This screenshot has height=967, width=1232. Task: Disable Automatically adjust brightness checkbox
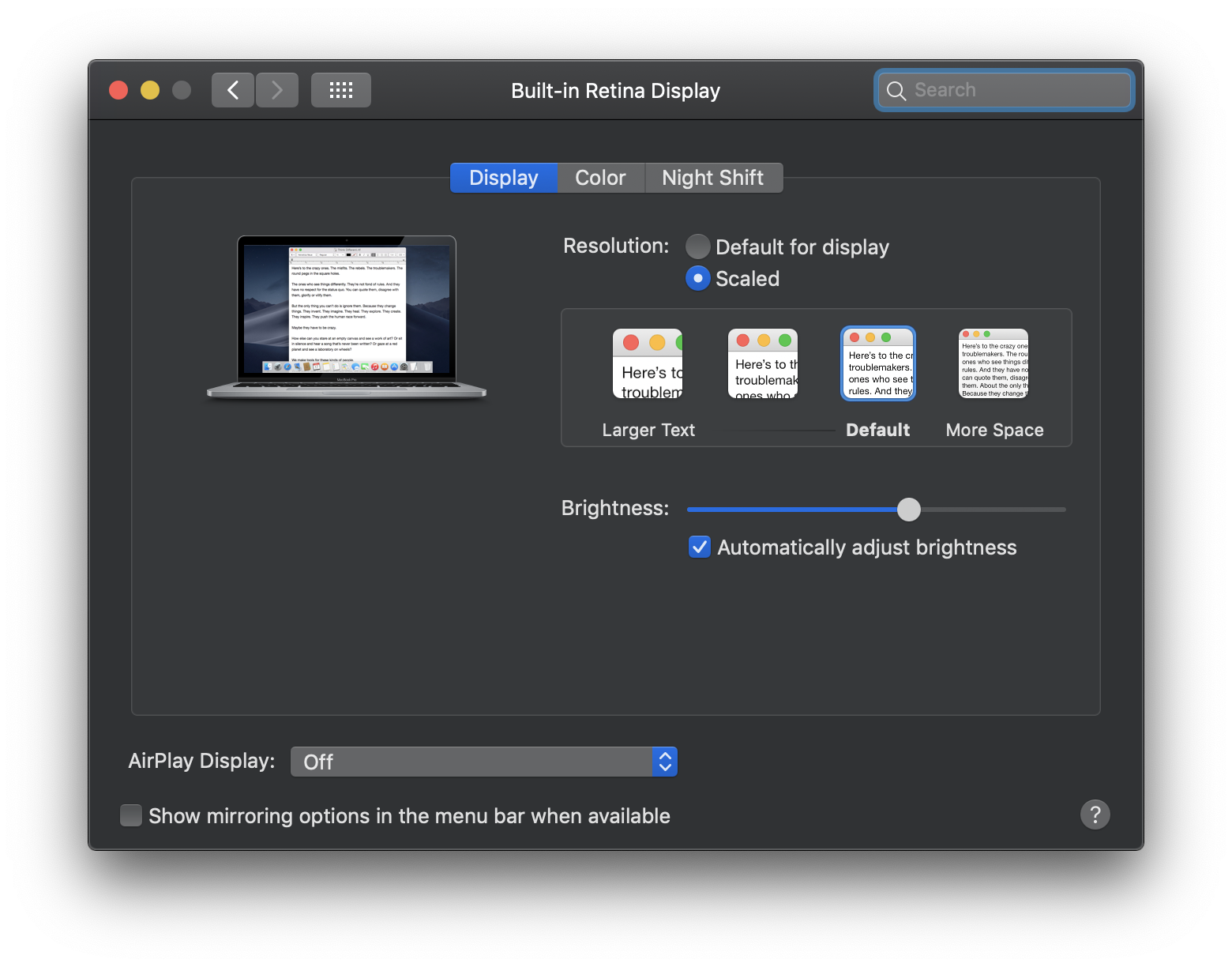(700, 547)
